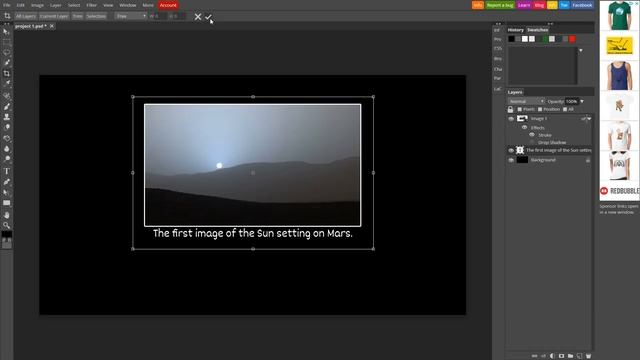Pick the red swatch in Swatches panel
Screen dimensions: 640x360
[x=572, y=39]
